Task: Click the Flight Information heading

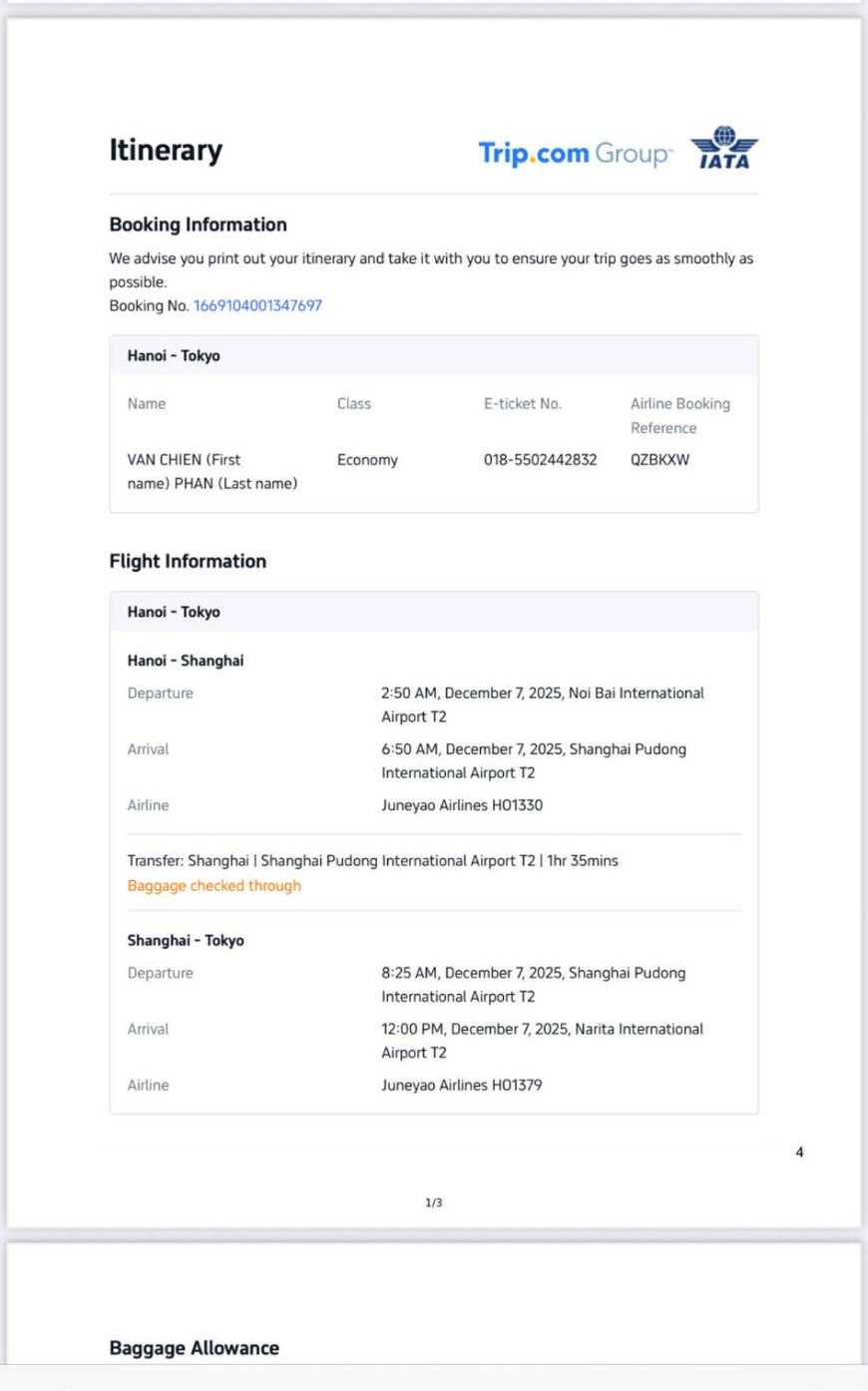Action: coord(188,561)
